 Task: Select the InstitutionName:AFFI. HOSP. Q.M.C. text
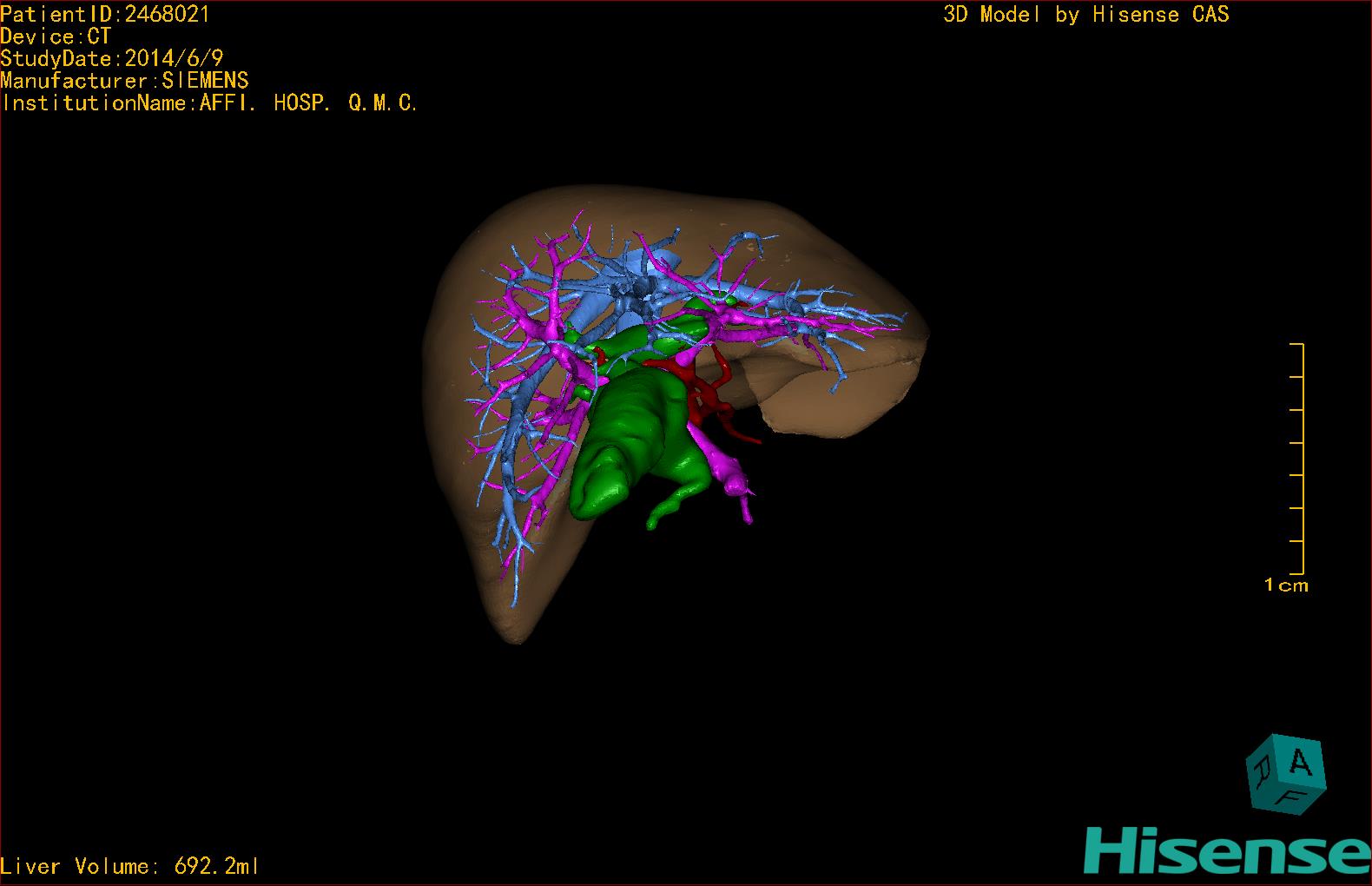point(209,102)
